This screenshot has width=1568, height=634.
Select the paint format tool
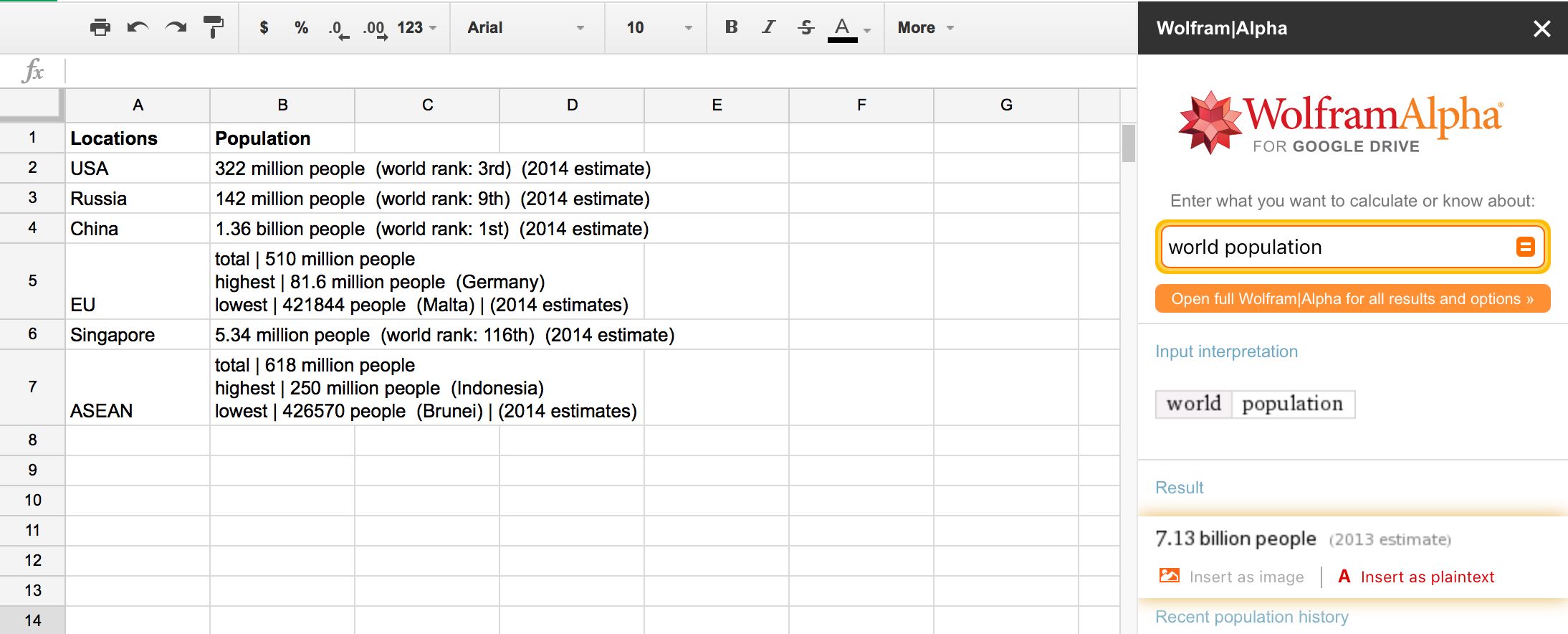[213, 27]
